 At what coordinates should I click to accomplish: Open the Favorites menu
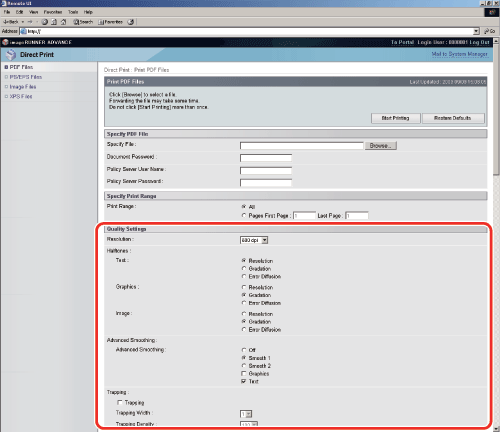(53, 12)
